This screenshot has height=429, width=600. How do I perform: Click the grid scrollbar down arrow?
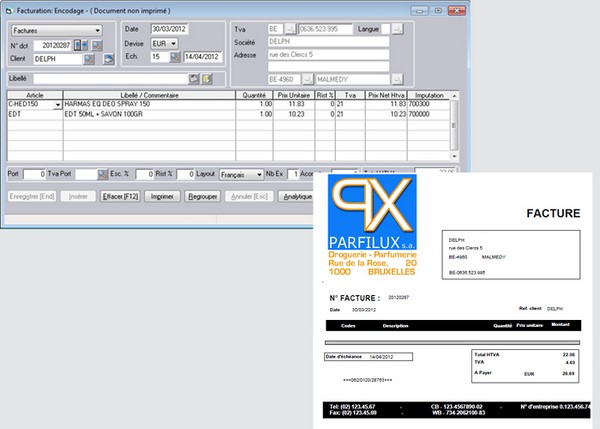click(454, 156)
